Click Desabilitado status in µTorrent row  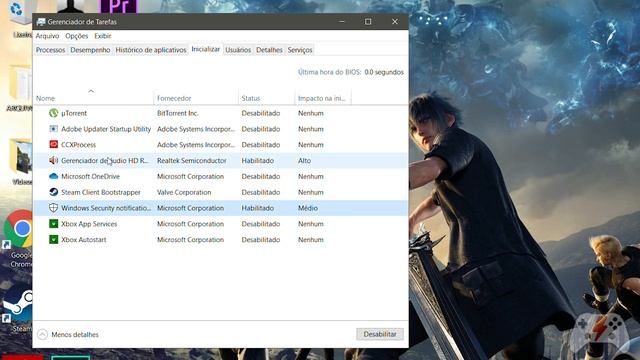(x=261, y=113)
